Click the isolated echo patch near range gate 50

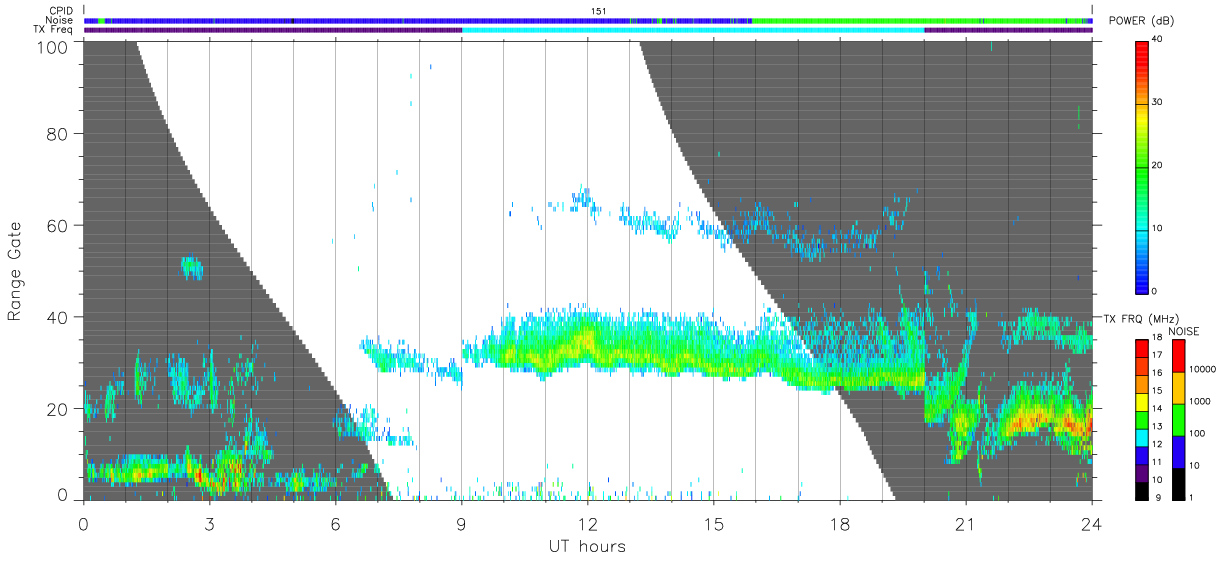(191, 267)
